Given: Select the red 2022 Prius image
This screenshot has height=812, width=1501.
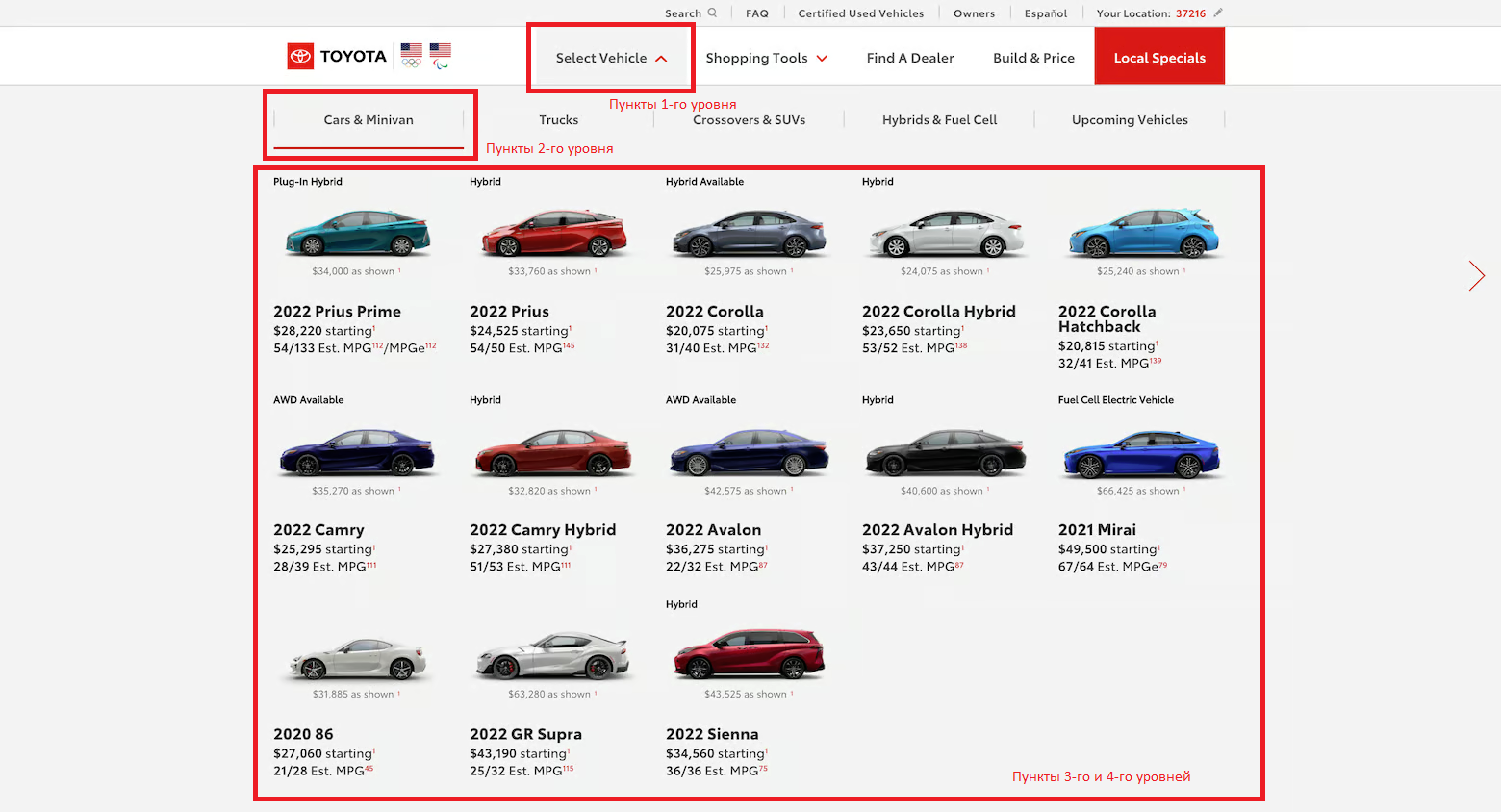Looking at the screenshot, I should click(x=554, y=233).
